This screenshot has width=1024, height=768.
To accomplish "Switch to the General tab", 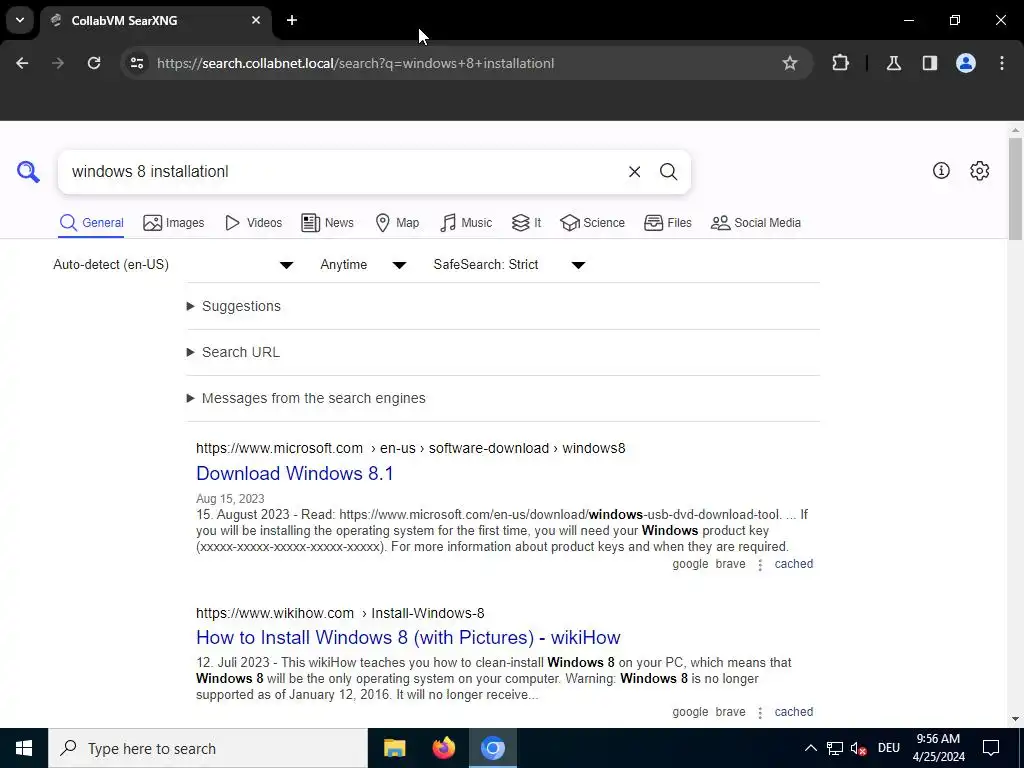I will [91, 223].
